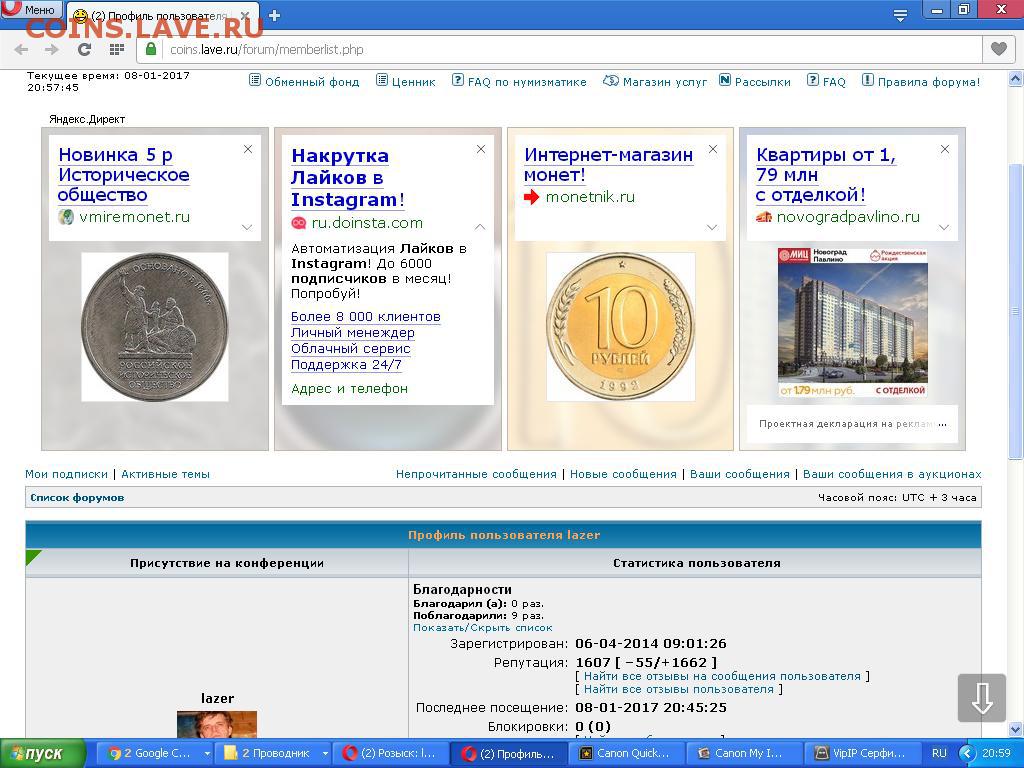Click the lazer user avatar
1024x768 pixels.
(217, 725)
